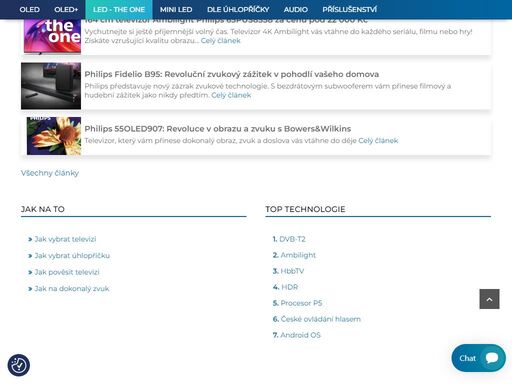This screenshot has width=512, height=384.
Task: Open DVB-T2 technology link
Action: (x=292, y=239)
